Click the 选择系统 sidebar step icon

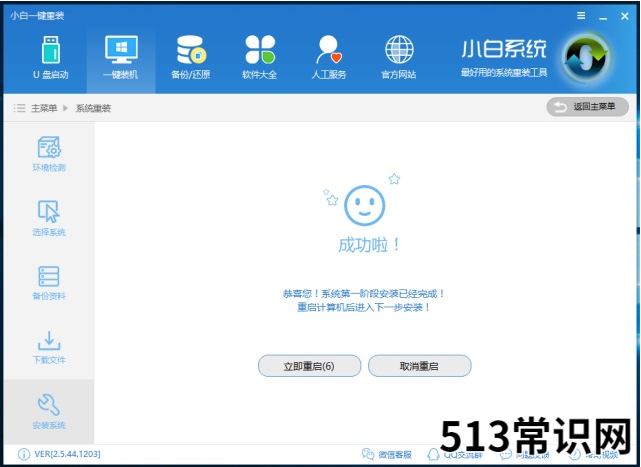click(49, 211)
